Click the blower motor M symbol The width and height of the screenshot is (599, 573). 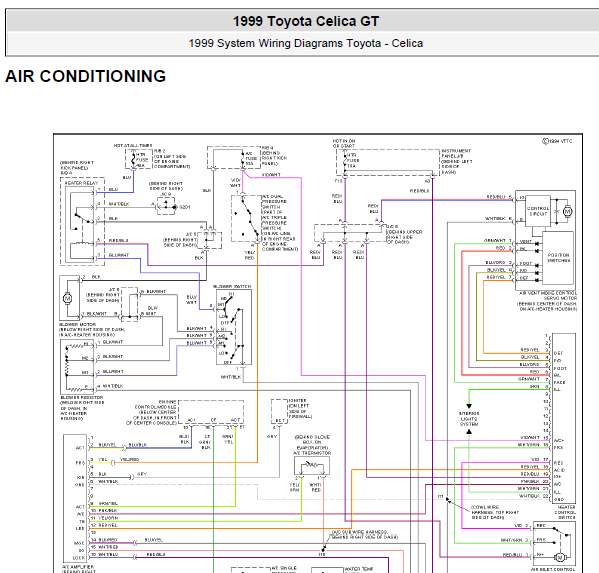(x=67, y=298)
